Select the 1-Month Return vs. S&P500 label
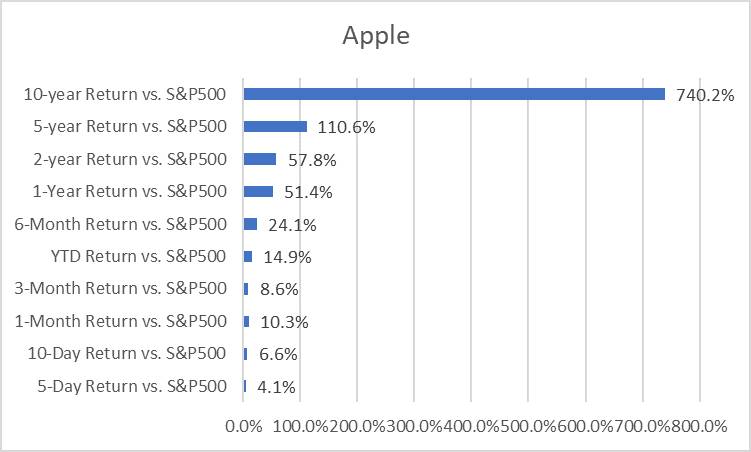Image resolution: width=751 pixels, height=452 pixels. tap(121, 321)
